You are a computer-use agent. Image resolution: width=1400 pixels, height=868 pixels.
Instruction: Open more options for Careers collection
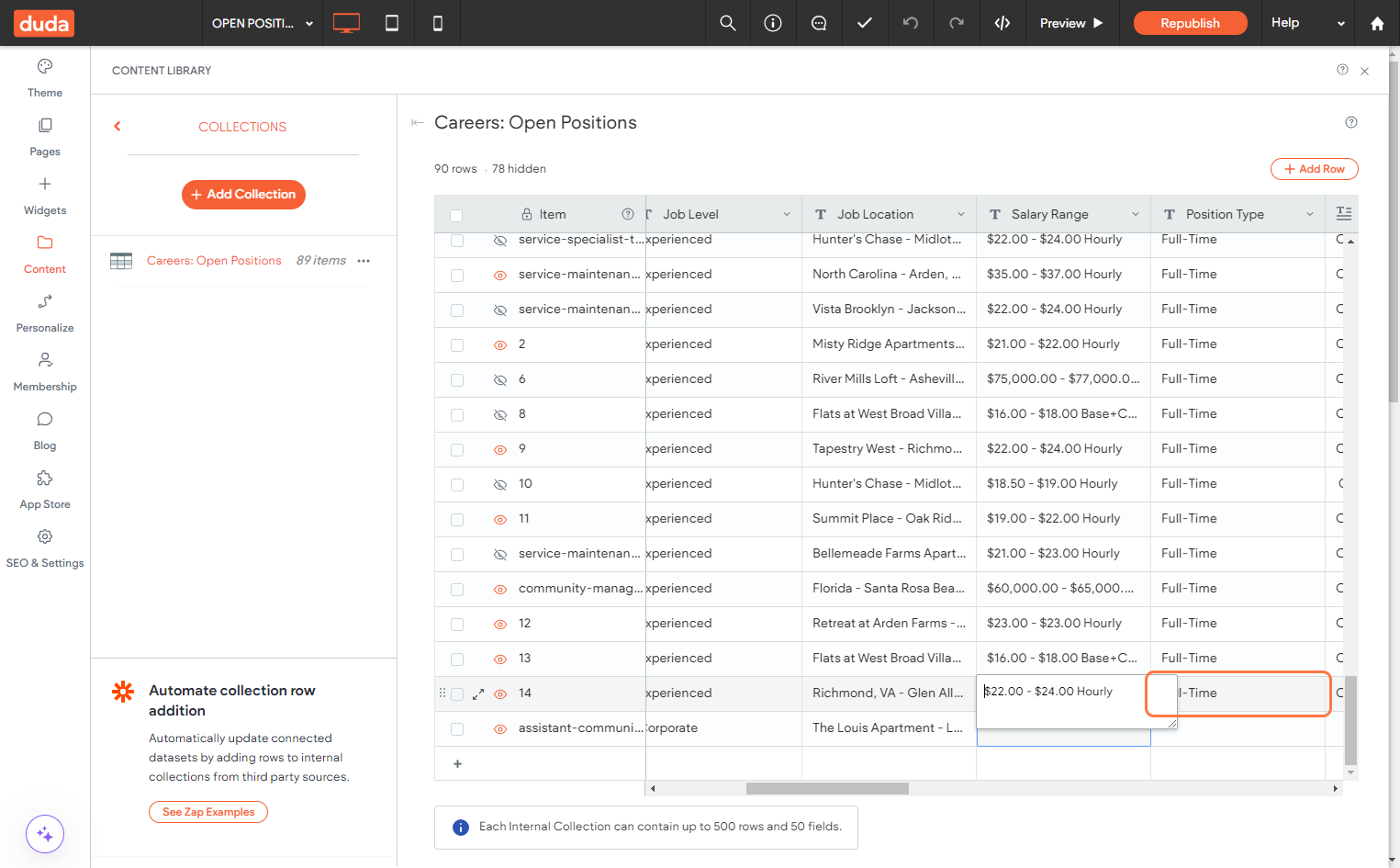[x=364, y=261]
